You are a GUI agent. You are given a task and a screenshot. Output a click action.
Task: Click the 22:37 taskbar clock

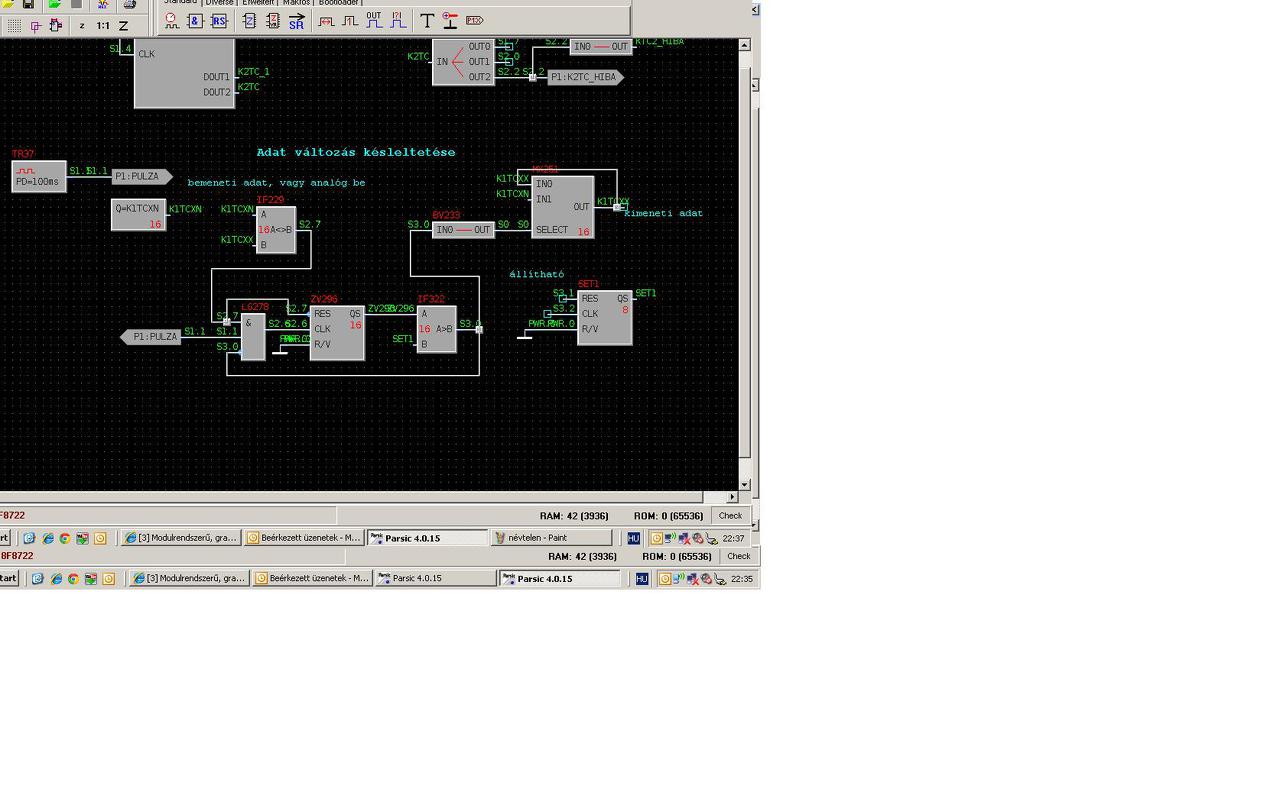point(734,538)
